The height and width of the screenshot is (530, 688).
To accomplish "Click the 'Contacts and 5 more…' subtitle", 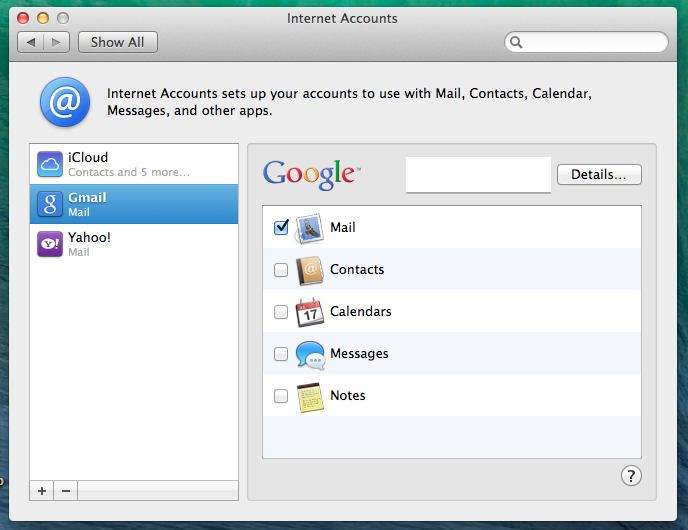I will [x=129, y=172].
